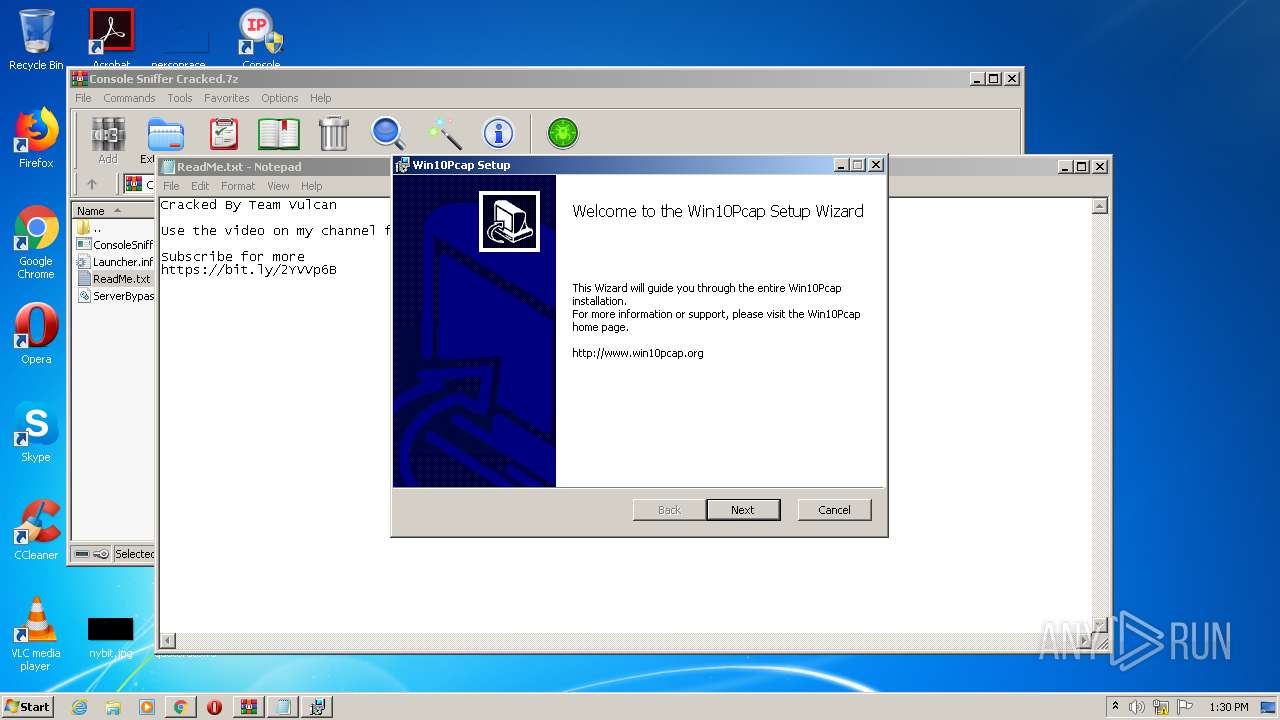
Task: Select the VLC media player desktop icon
Action: (36, 634)
